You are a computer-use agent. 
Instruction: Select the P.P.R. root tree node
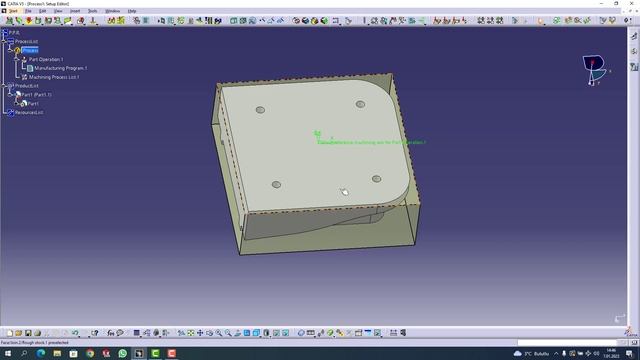[x=14, y=32]
